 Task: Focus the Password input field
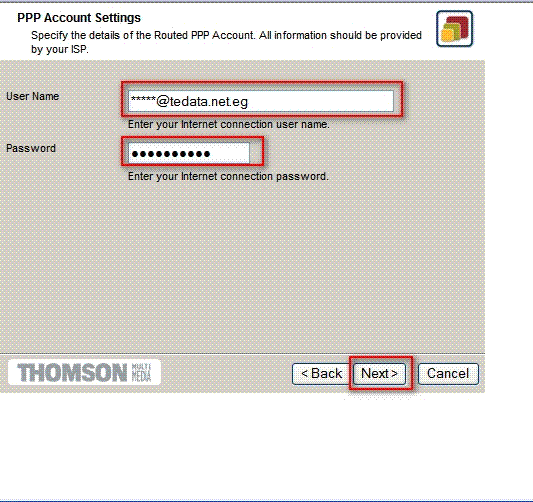189,153
